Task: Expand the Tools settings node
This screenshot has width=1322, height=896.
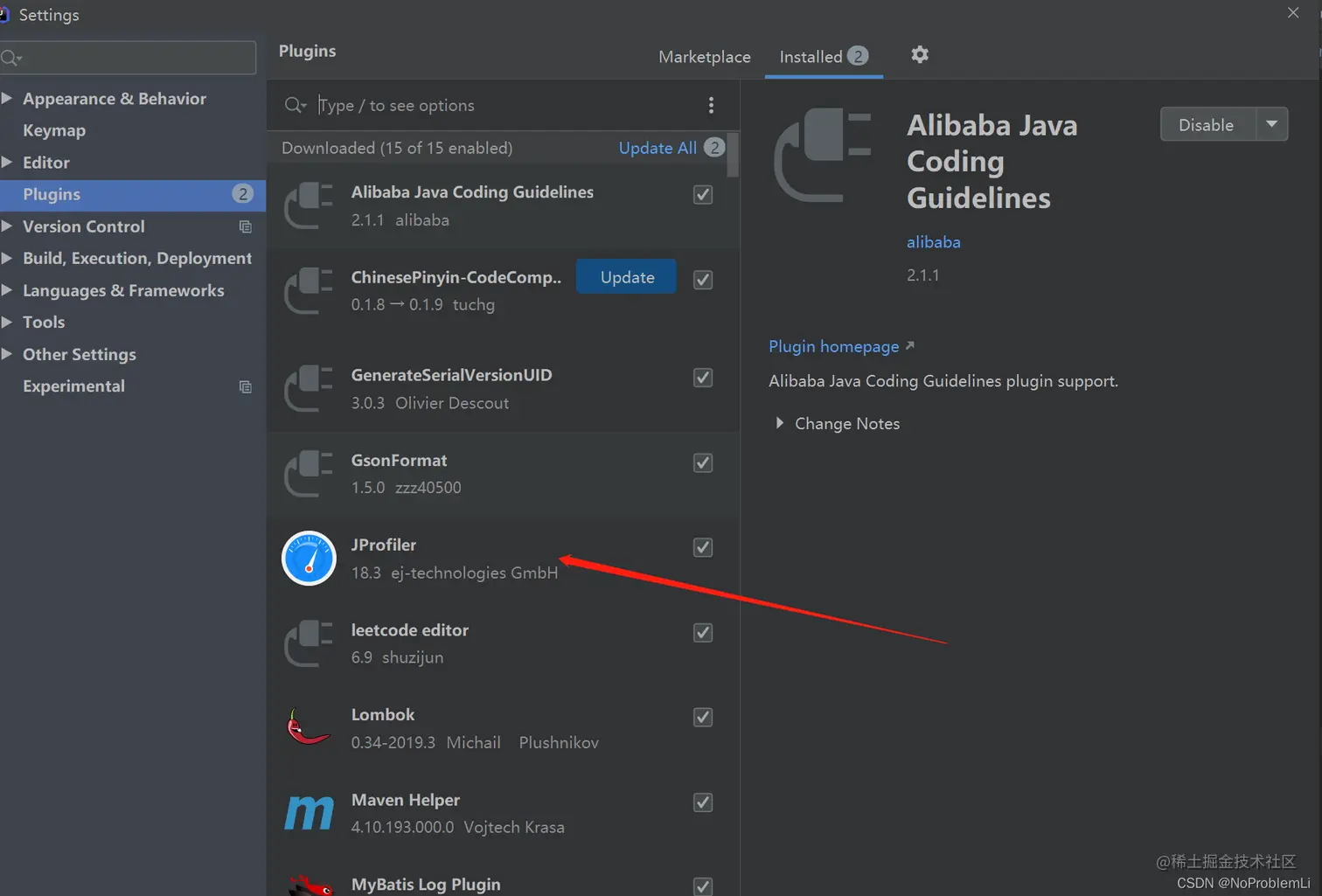Action: [7, 322]
